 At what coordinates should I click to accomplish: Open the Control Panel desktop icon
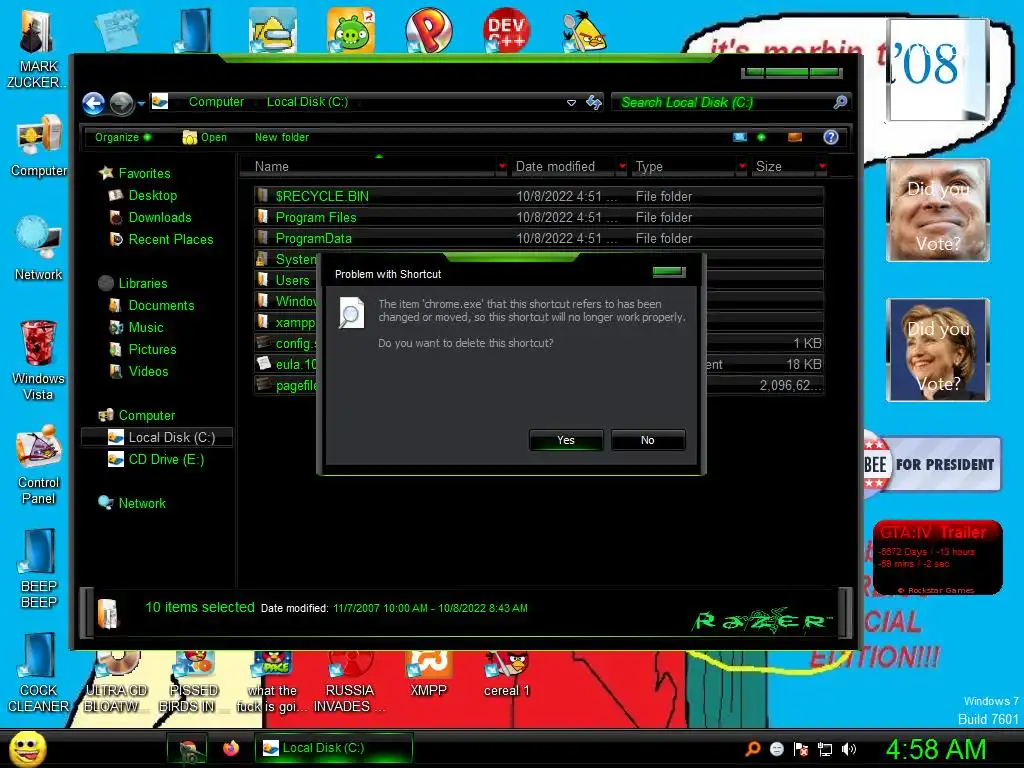[x=39, y=465]
